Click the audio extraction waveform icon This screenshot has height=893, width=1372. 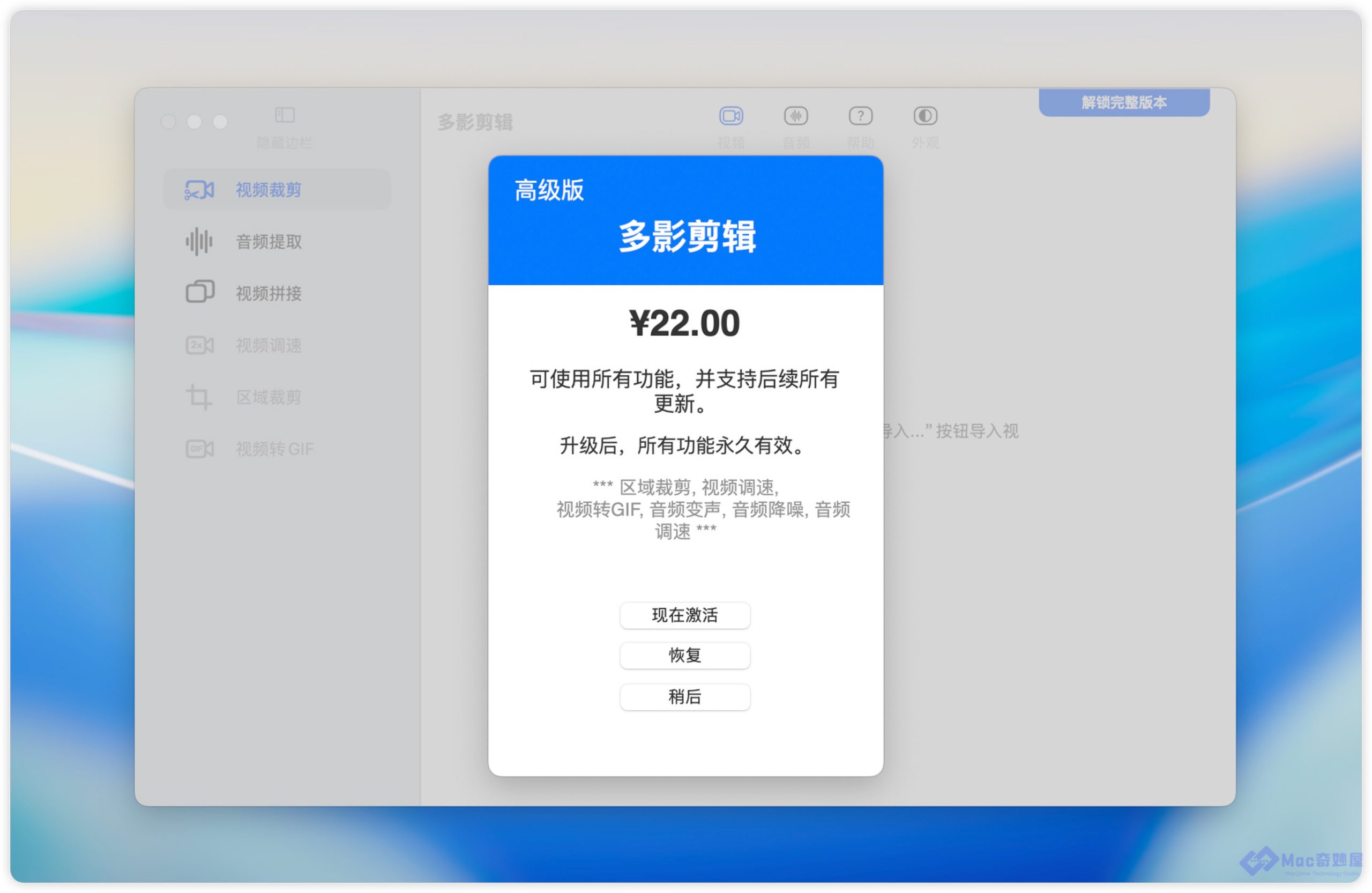tap(199, 241)
